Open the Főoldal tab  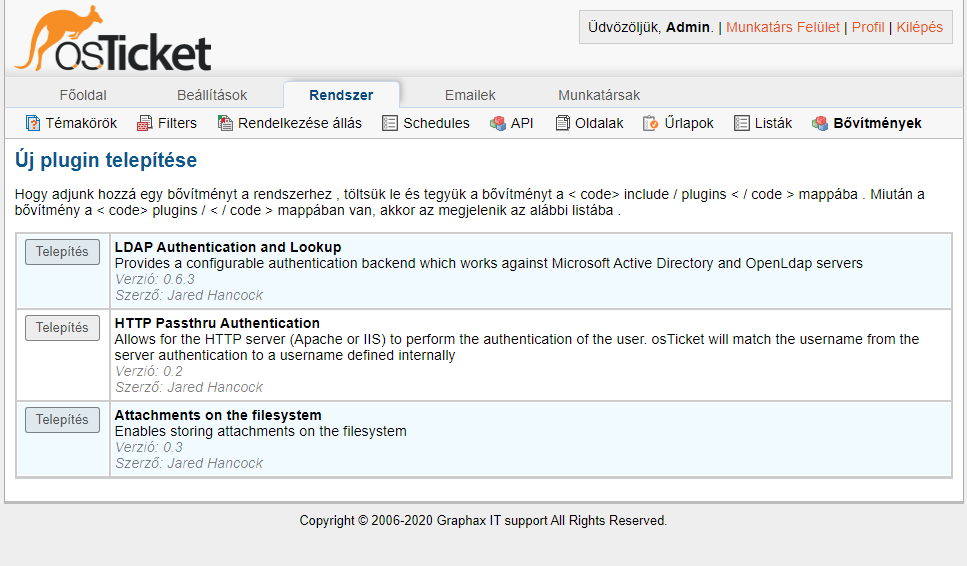tap(83, 95)
